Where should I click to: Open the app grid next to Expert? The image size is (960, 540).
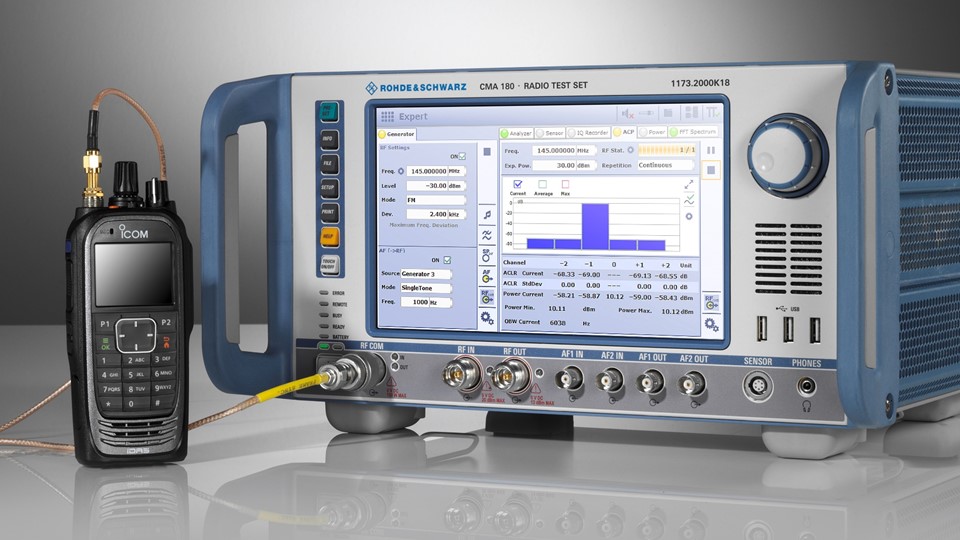tap(387, 116)
